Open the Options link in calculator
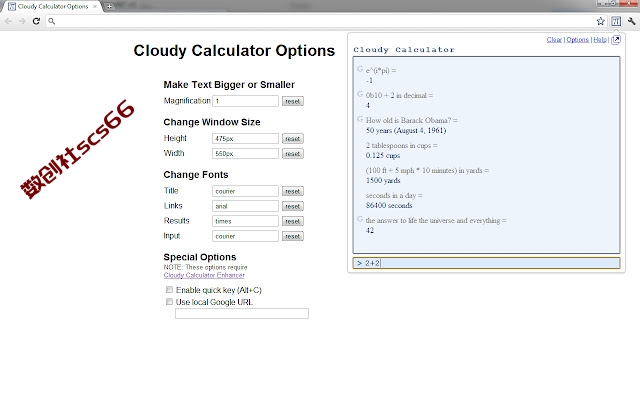The width and height of the screenshot is (640, 400). click(578, 40)
